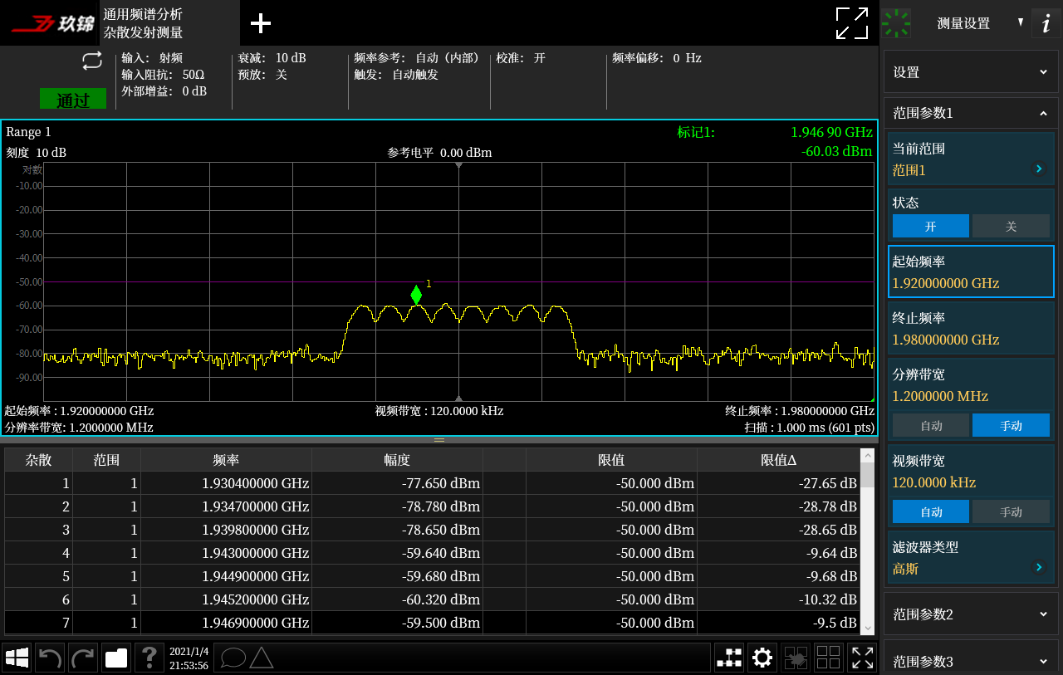Screen dimensions: 1063x675
Task: Click the network grid icon beside the gear
Action: [x=729, y=657]
